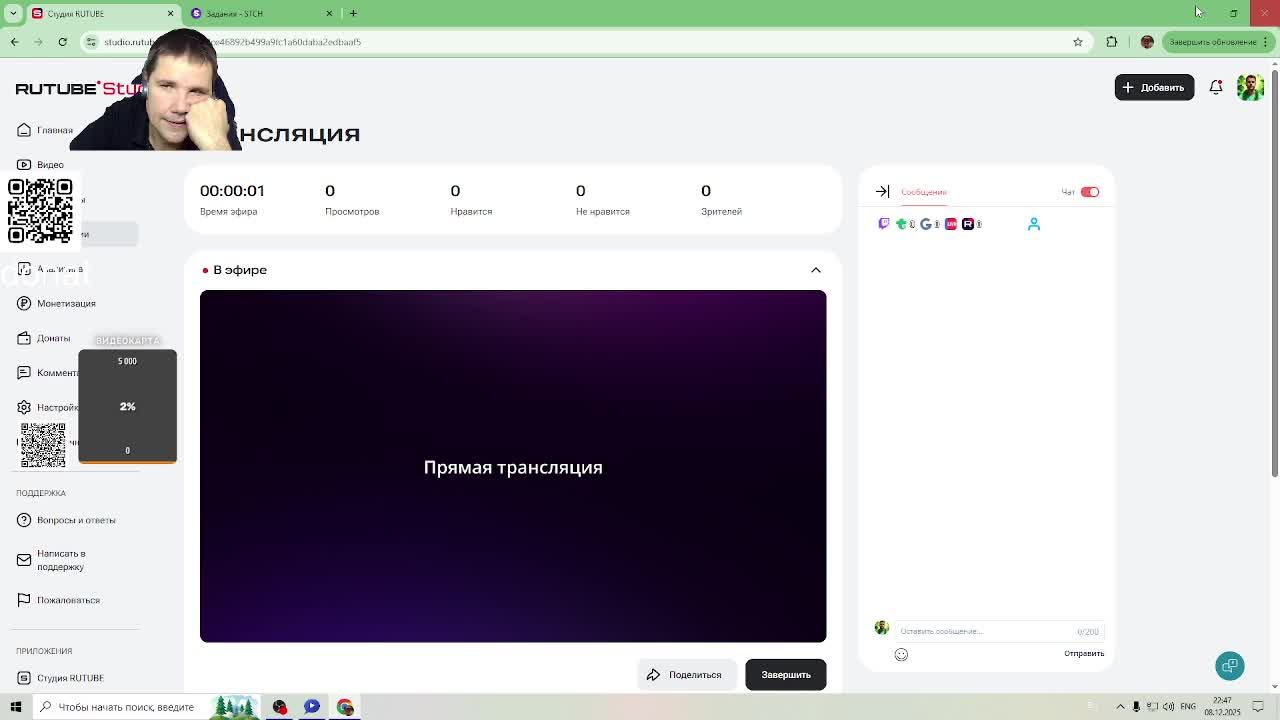This screenshot has width=1280, height=720.
Task: Show hidden system tray icons
Action: coord(1121,707)
